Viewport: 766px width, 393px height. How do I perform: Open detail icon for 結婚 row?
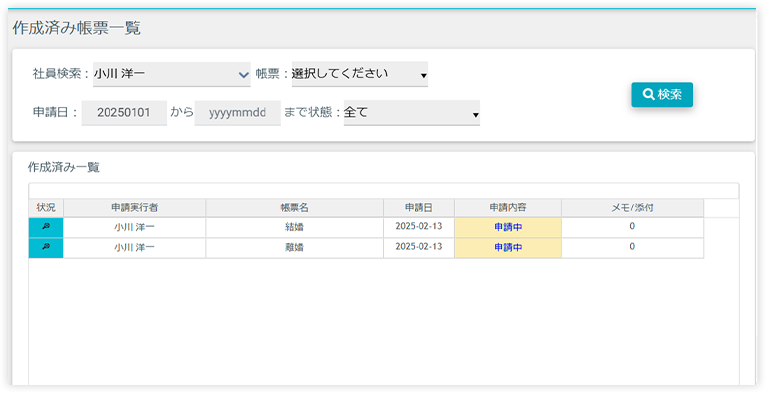click(x=46, y=228)
